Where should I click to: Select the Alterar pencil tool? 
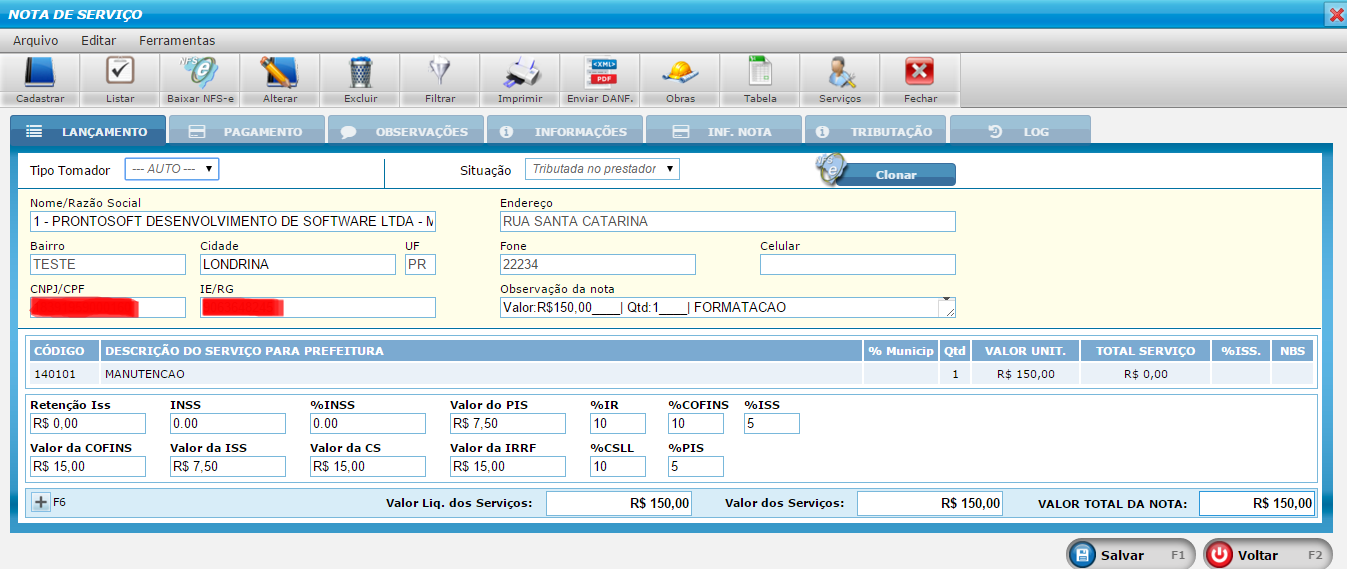(x=280, y=74)
